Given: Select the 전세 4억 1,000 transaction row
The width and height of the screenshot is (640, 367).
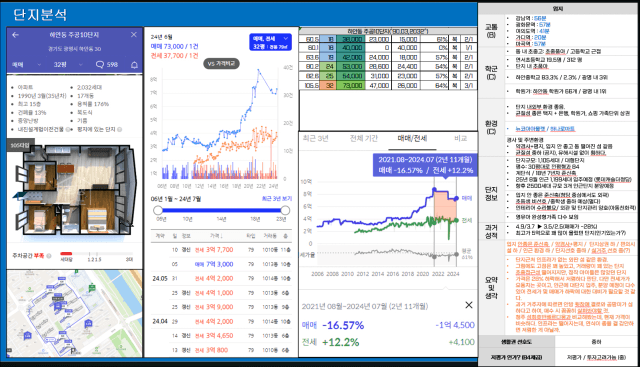Looking at the screenshot, I should tap(221, 293).
